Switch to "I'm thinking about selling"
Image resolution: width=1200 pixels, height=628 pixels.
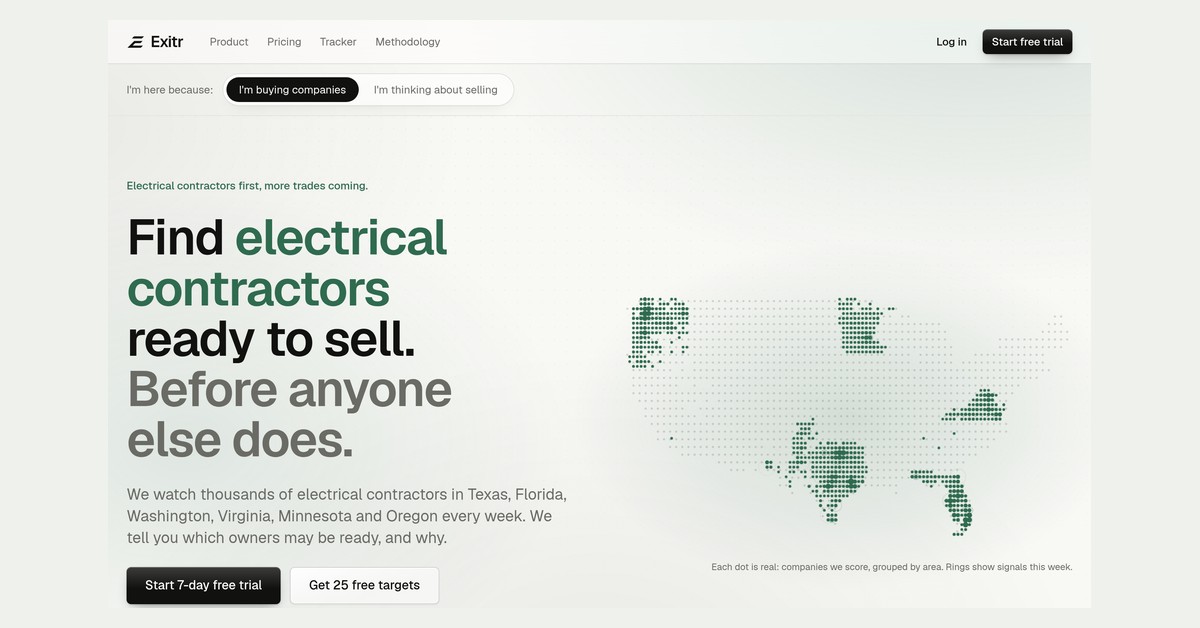tap(435, 90)
